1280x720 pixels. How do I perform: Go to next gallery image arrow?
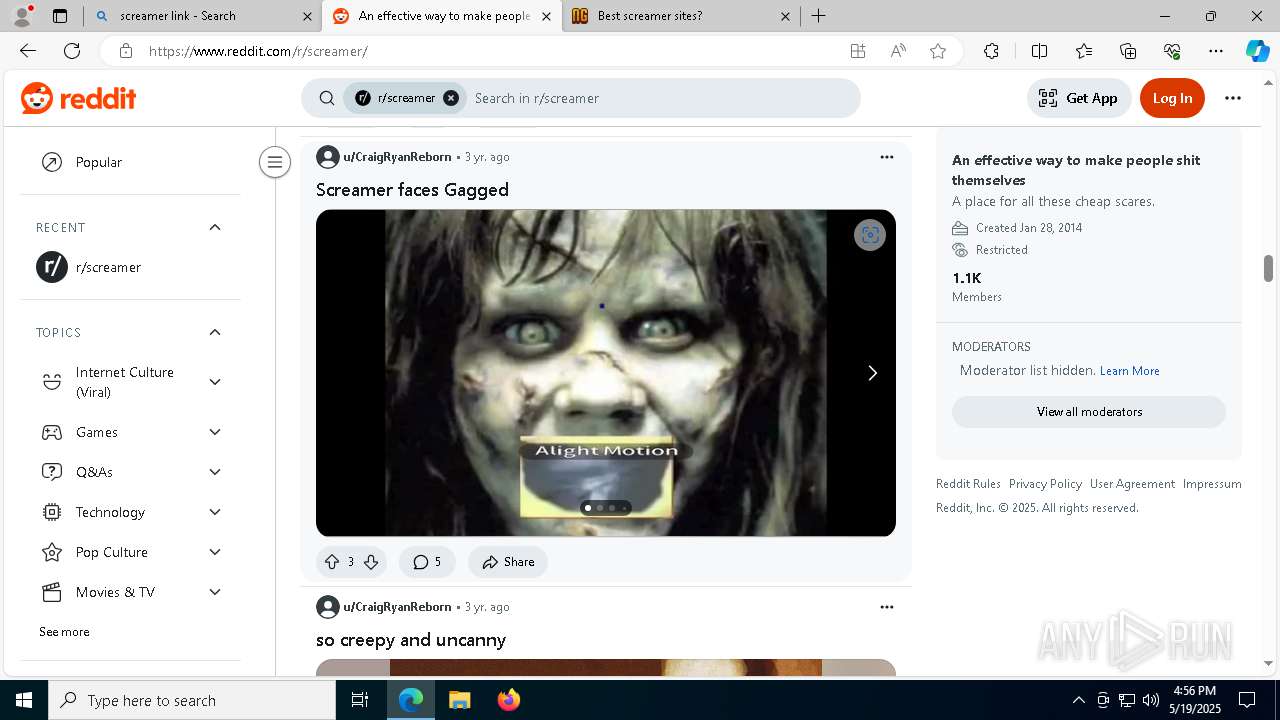click(x=872, y=373)
